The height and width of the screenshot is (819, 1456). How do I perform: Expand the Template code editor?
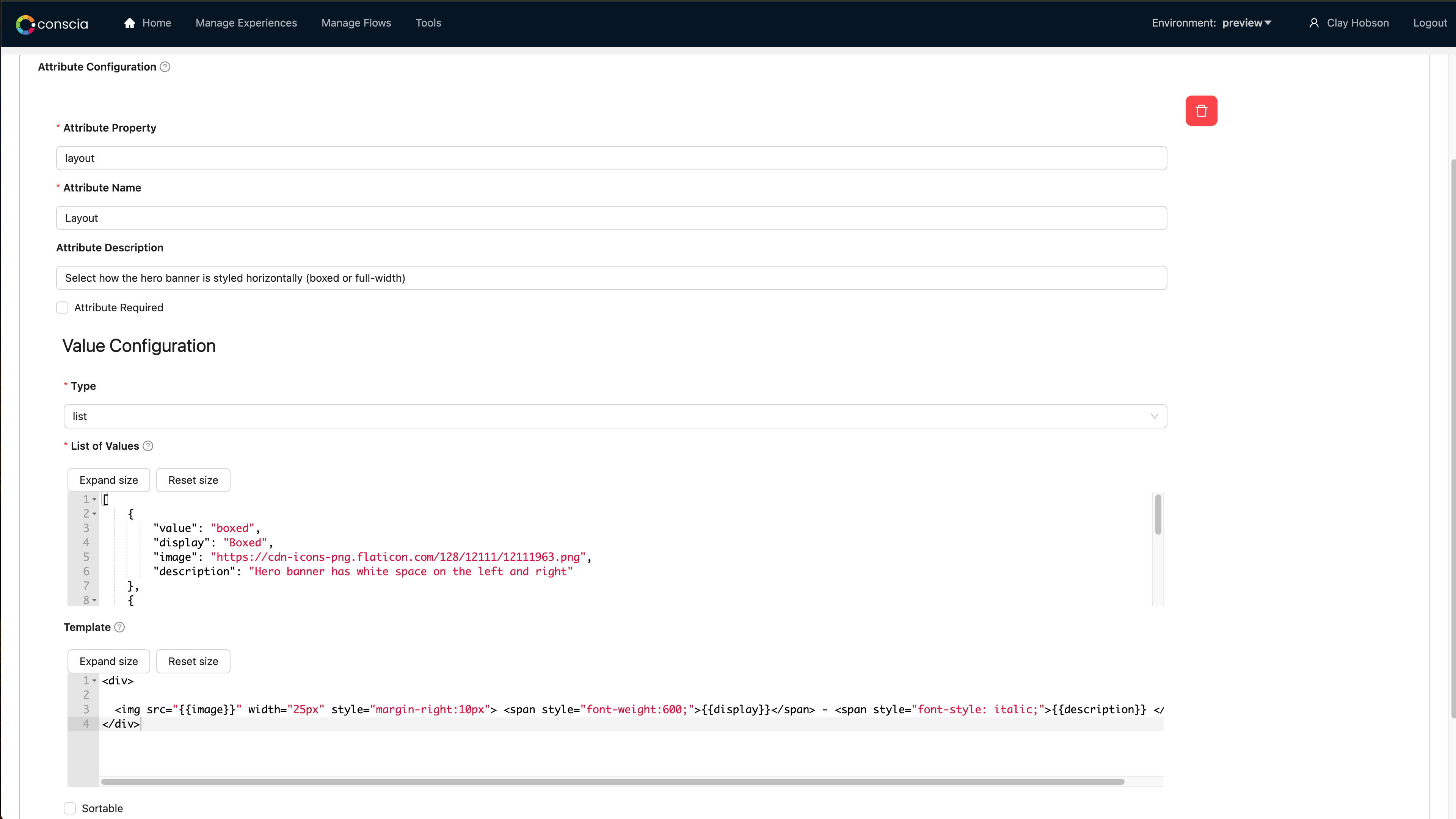coord(108,661)
